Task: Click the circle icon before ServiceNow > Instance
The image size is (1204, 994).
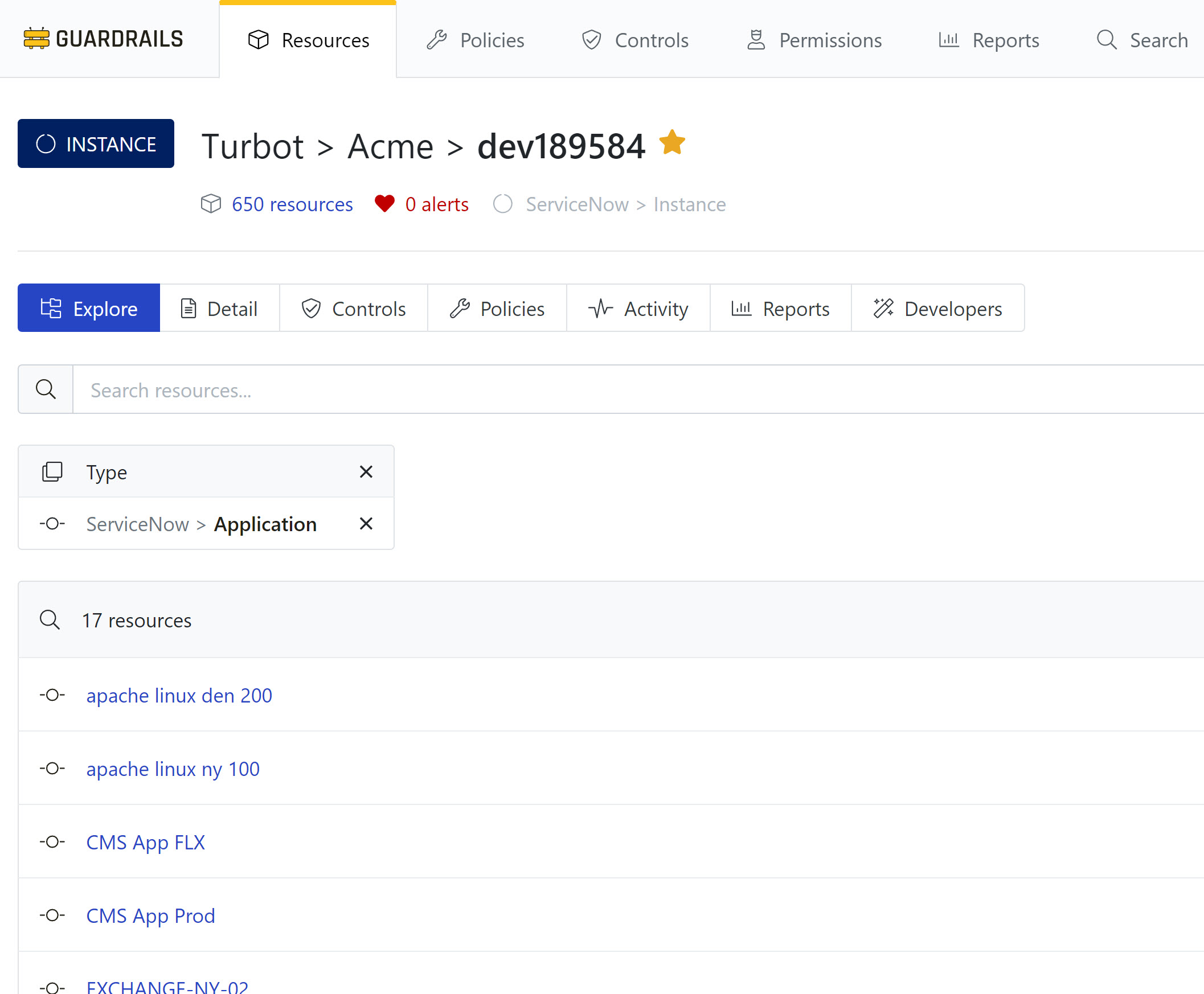Action: coord(503,204)
